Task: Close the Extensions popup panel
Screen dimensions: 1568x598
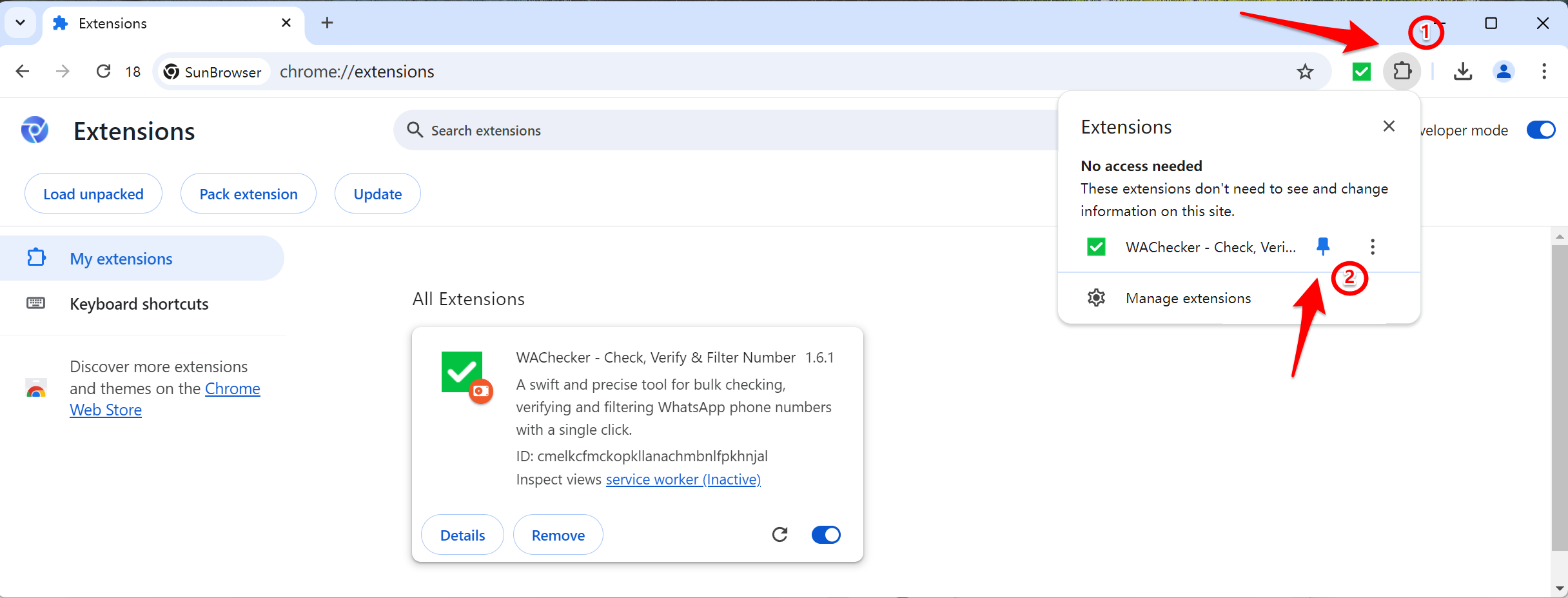Action: point(1389,126)
